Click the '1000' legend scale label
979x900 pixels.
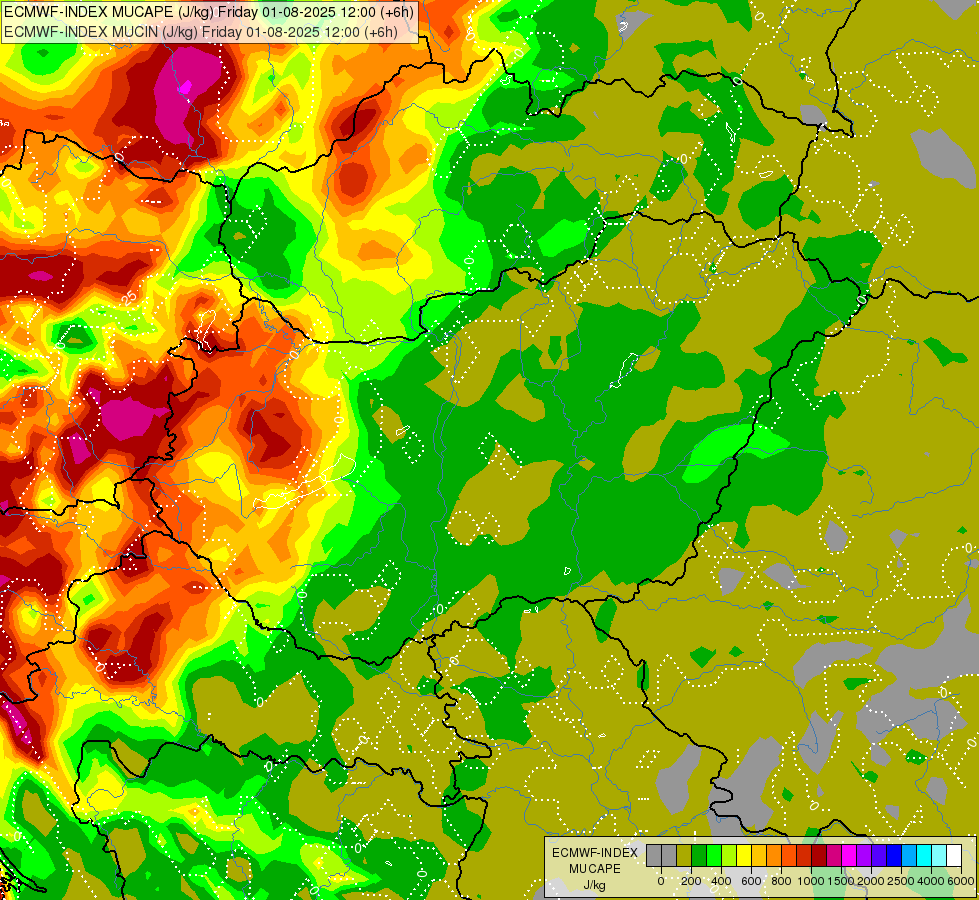pyautogui.click(x=811, y=881)
